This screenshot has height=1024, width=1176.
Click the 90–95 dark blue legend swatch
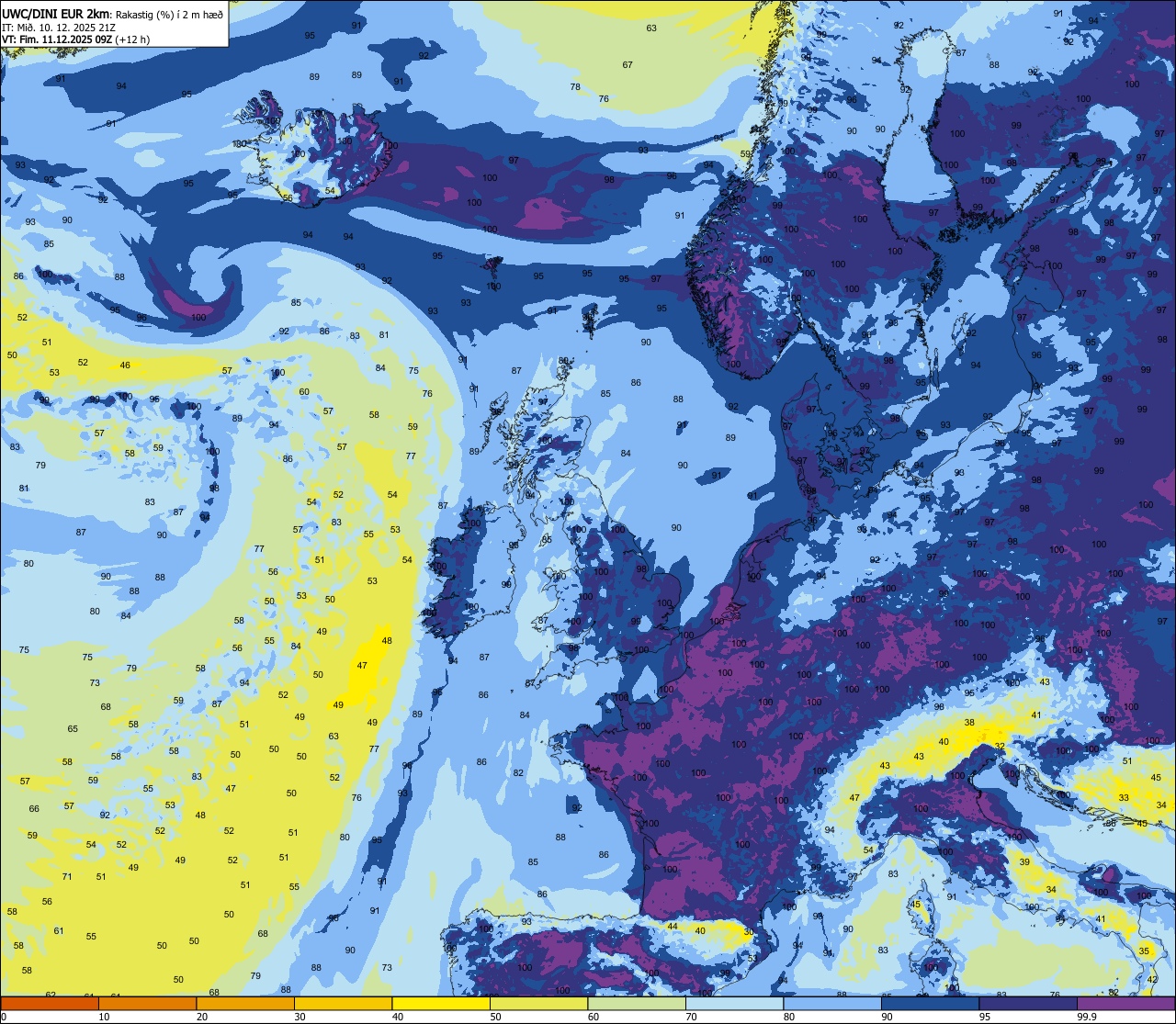point(930,1003)
